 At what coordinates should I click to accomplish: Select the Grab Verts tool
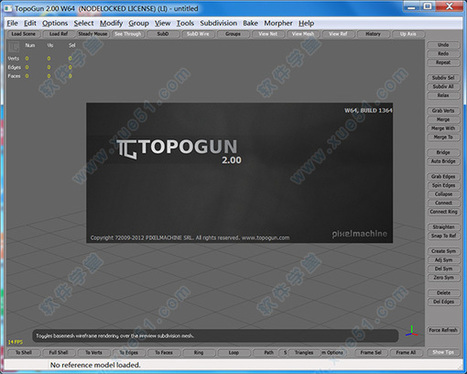443,111
